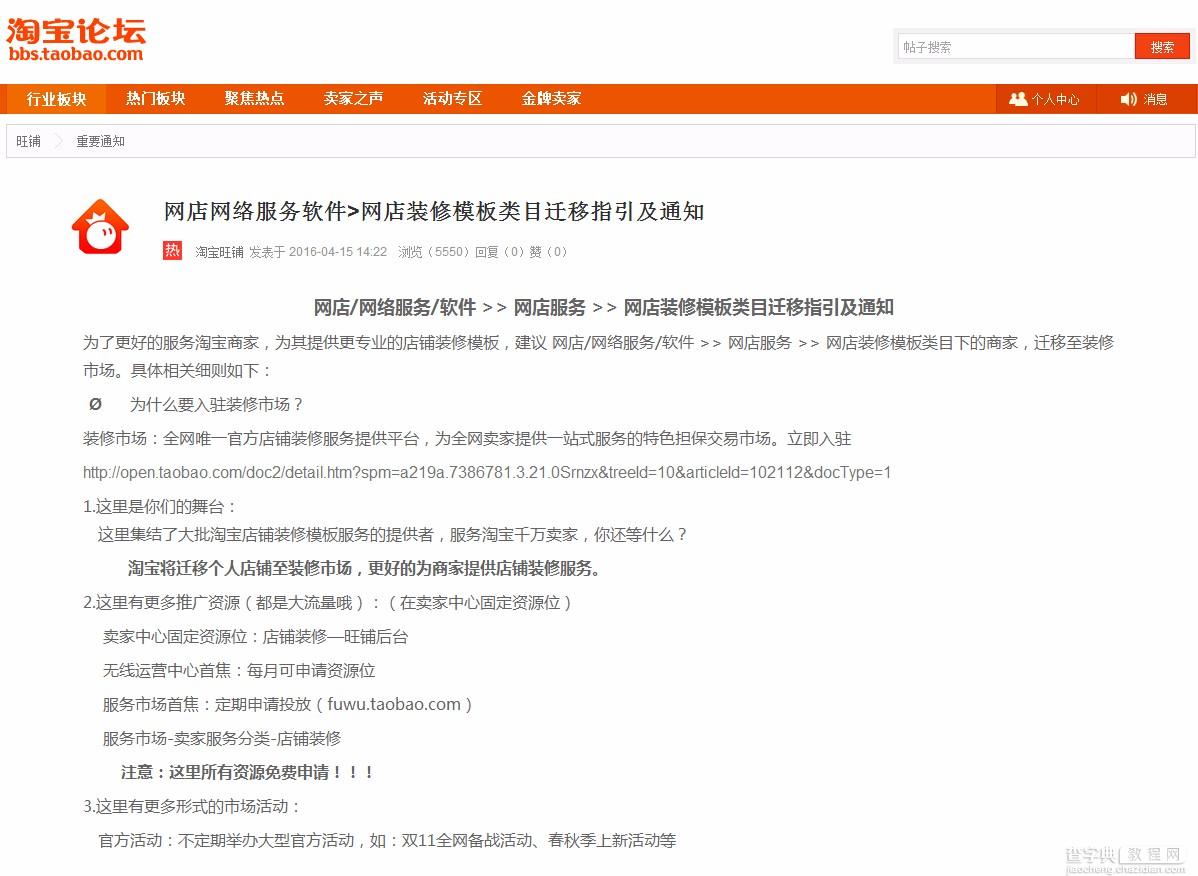
Task: Click the line 1.这里是你们的舞台：
Action: [x=159, y=507]
